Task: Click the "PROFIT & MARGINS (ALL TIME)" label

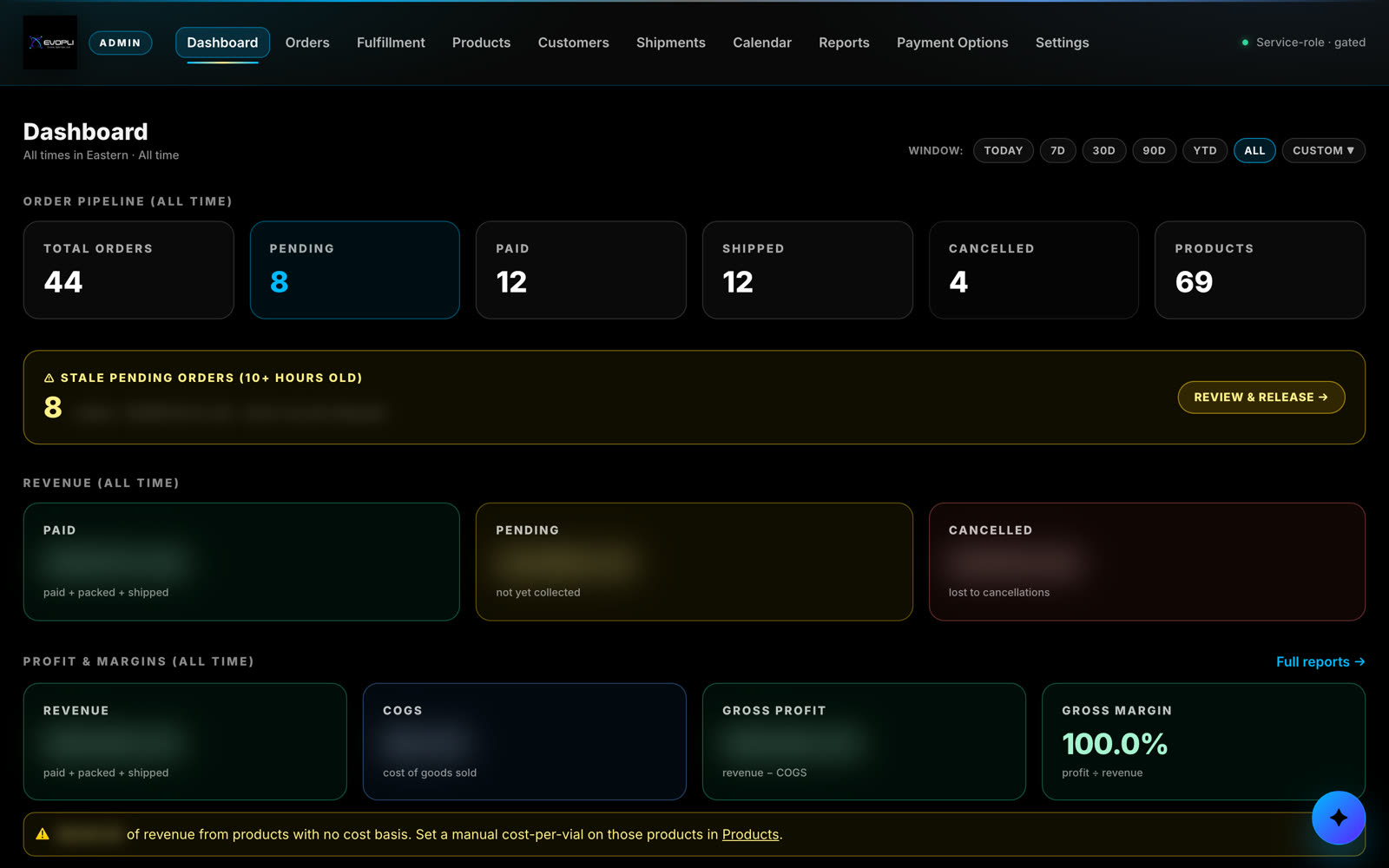Action: [x=139, y=661]
